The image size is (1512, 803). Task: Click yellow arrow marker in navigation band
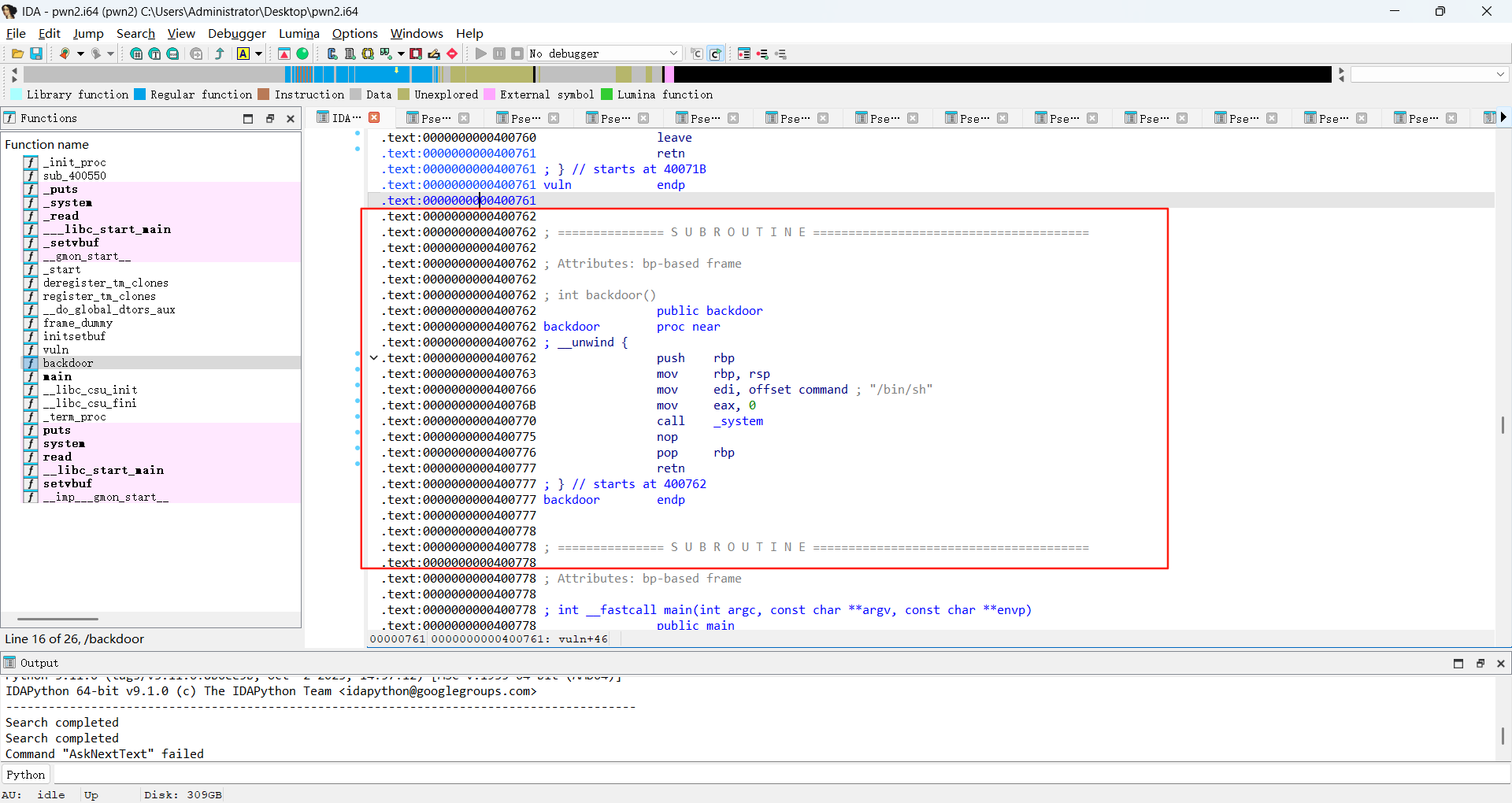(x=396, y=70)
